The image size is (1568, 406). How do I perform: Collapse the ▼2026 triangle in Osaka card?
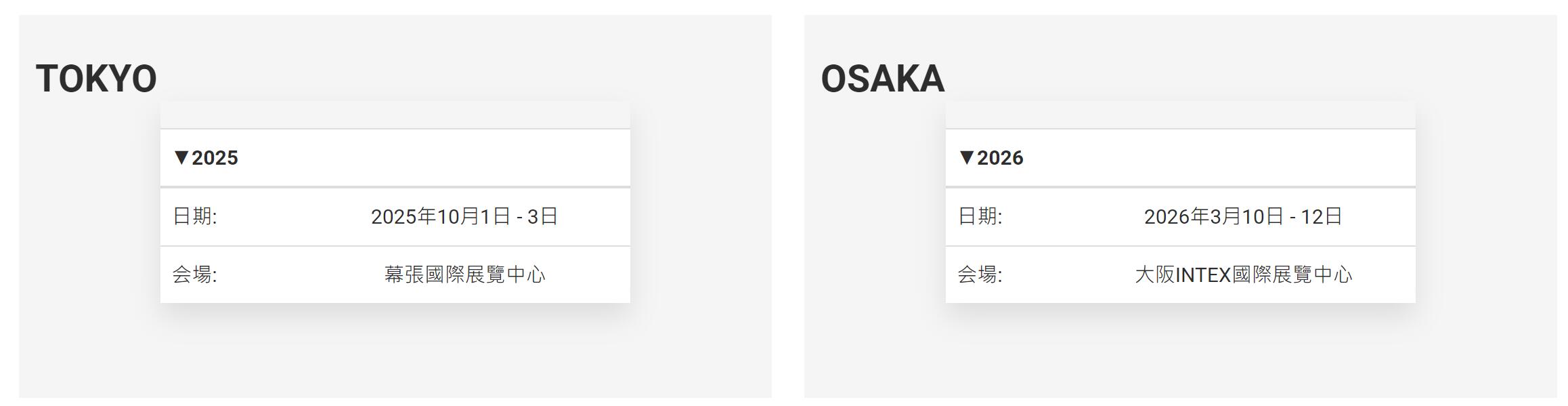[967, 158]
